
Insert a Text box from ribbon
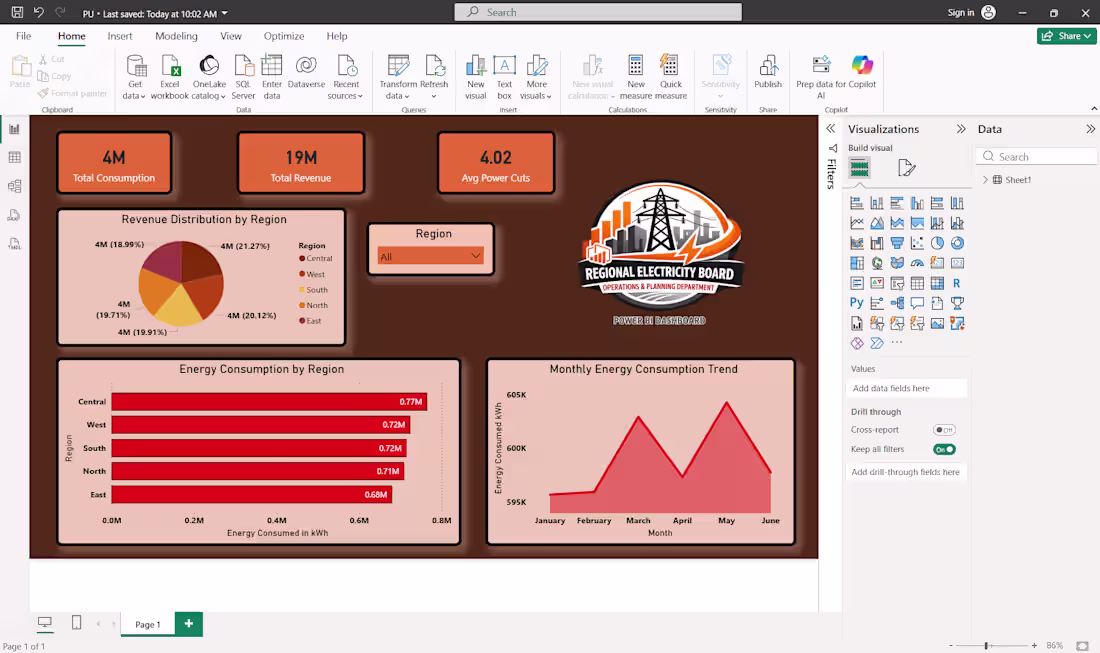point(504,78)
